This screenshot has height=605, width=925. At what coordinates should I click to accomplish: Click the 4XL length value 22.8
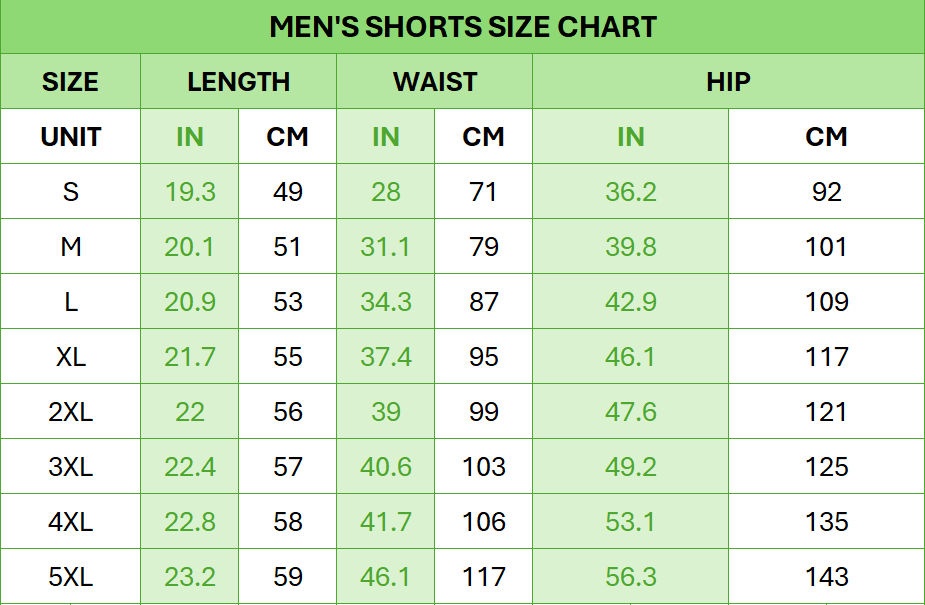tap(190, 522)
